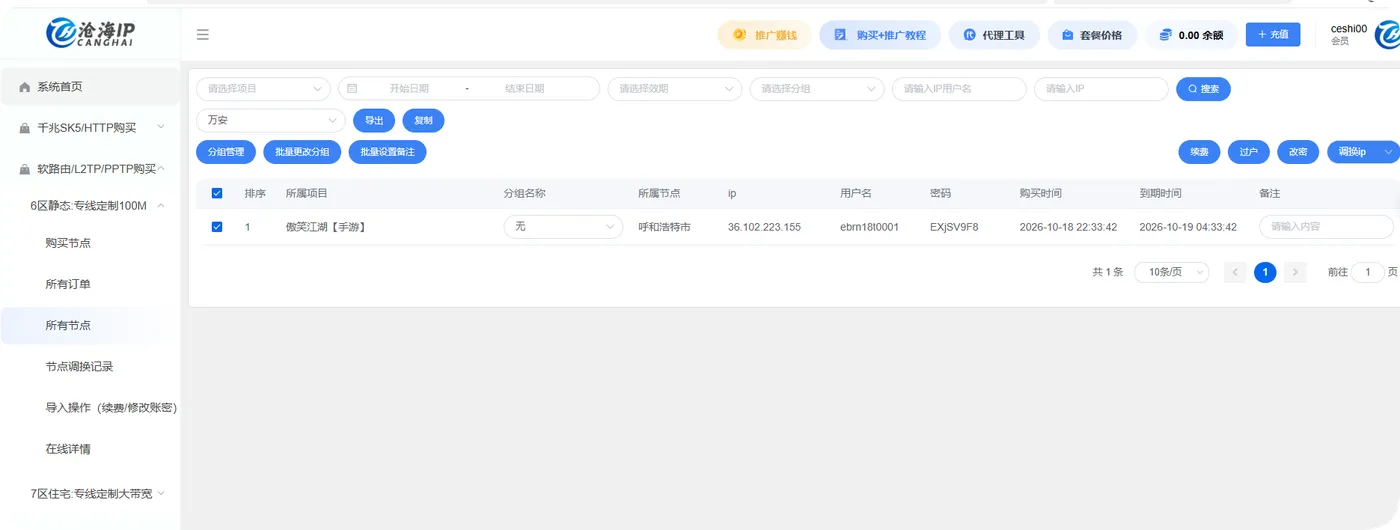This screenshot has height=530, width=1400.
Task: Click the 代 badge icon in 代理工具
Action: (x=969, y=35)
